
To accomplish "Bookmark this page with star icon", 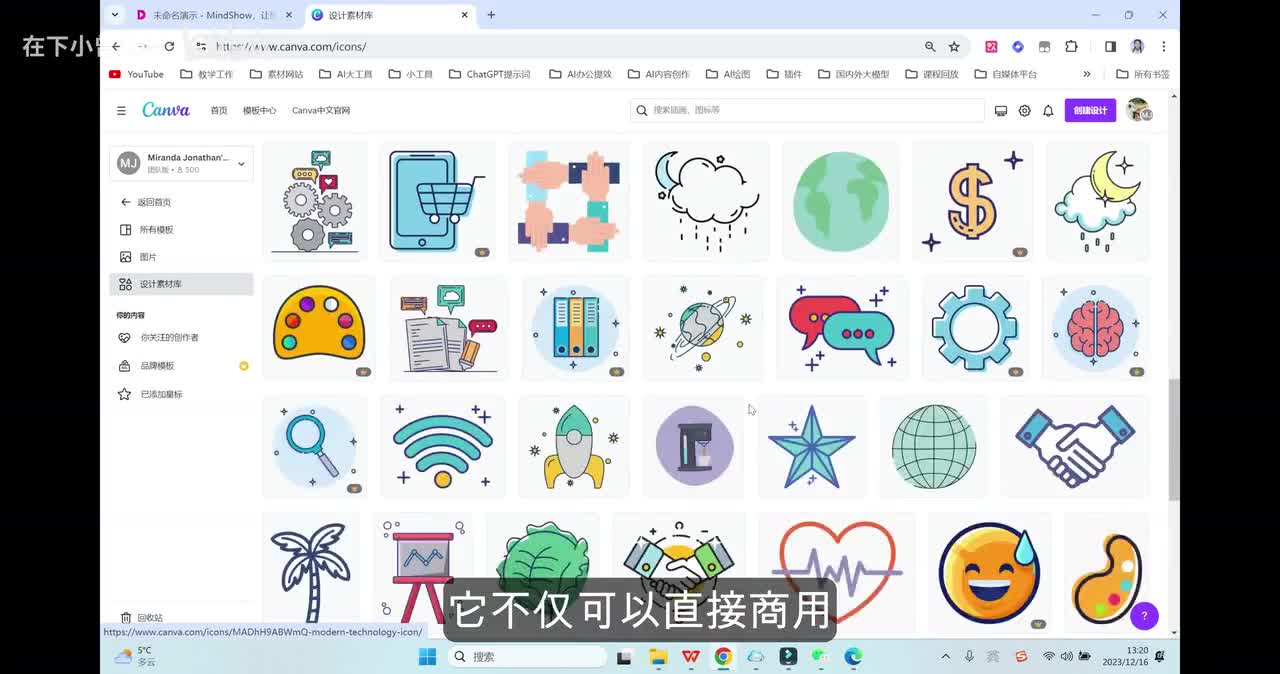I will pyautogui.click(x=954, y=47).
